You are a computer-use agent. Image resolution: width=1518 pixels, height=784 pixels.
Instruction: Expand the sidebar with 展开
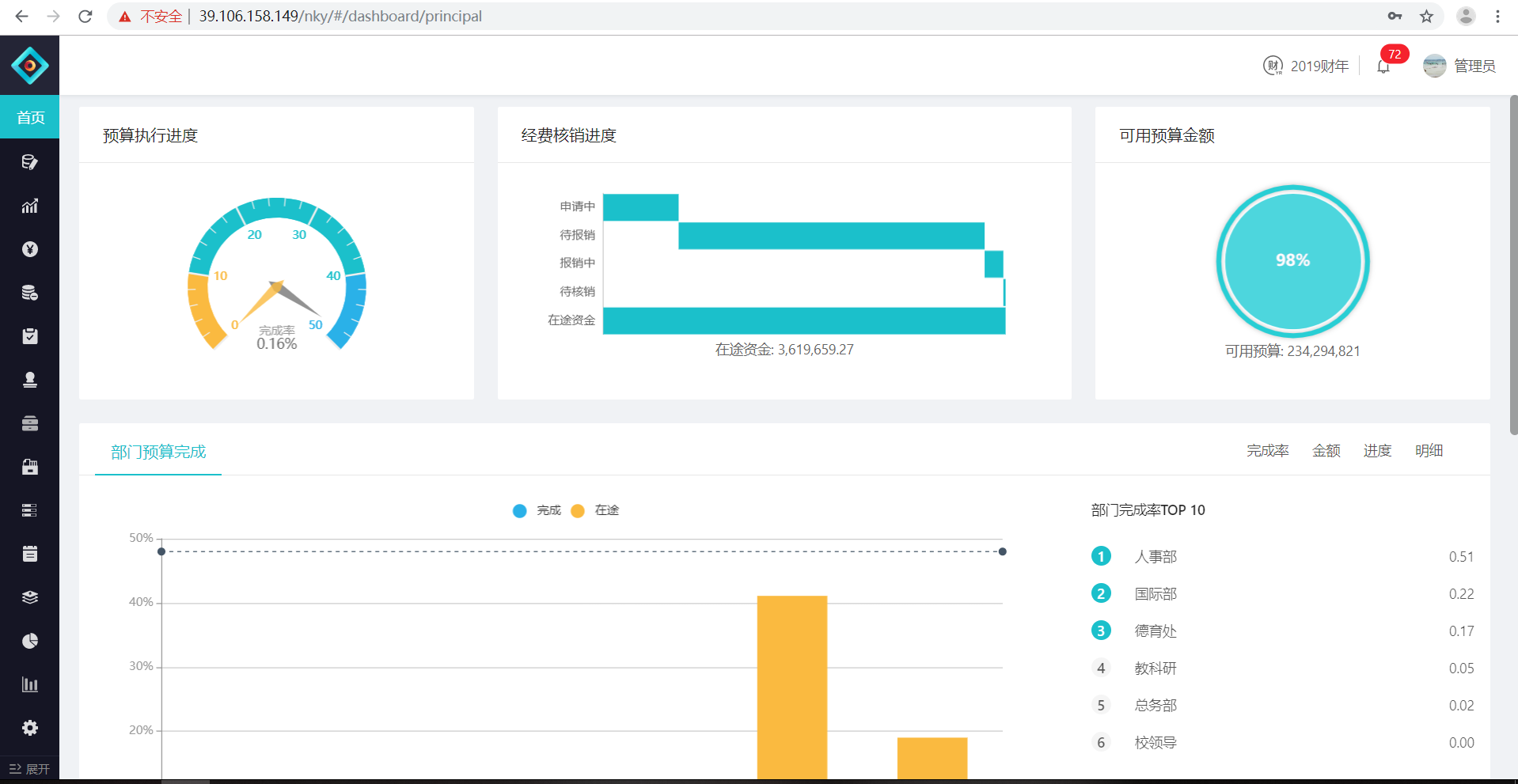click(29, 769)
